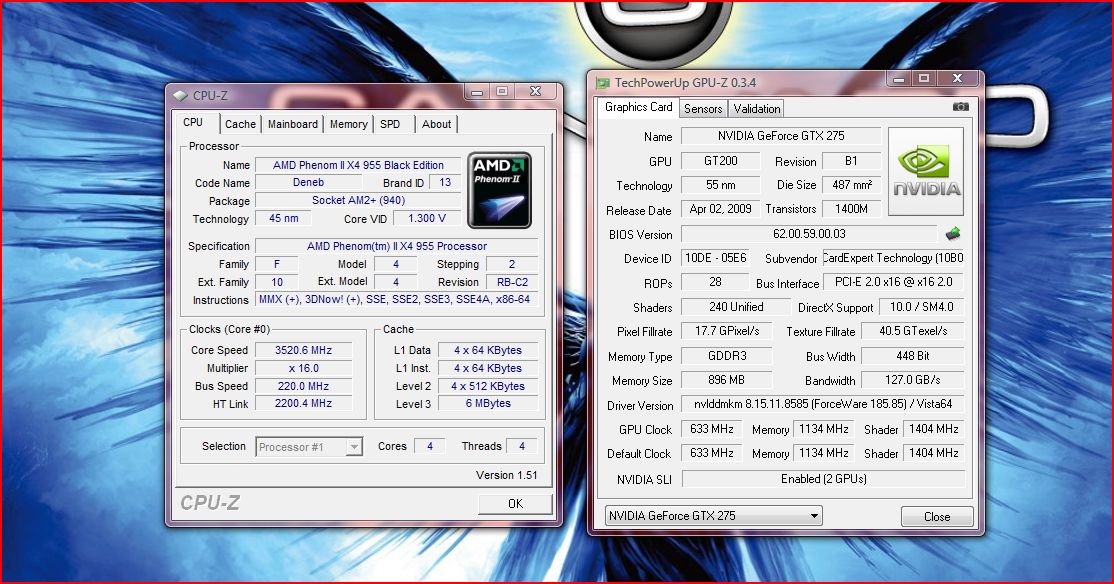
Task: Click the Subvendor CardExpert Technology field
Action: coord(893,258)
